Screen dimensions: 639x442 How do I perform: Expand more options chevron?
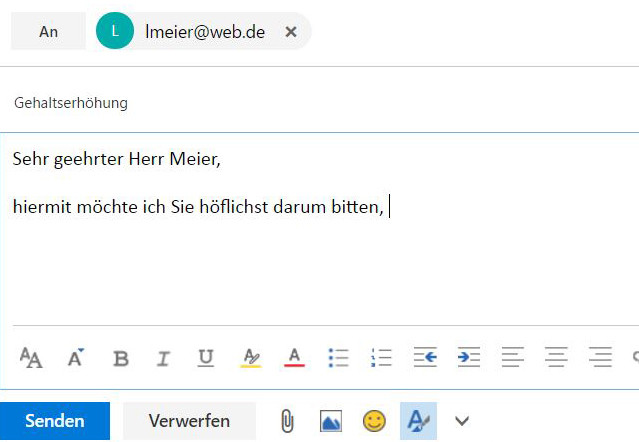pyautogui.click(x=462, y=421)
